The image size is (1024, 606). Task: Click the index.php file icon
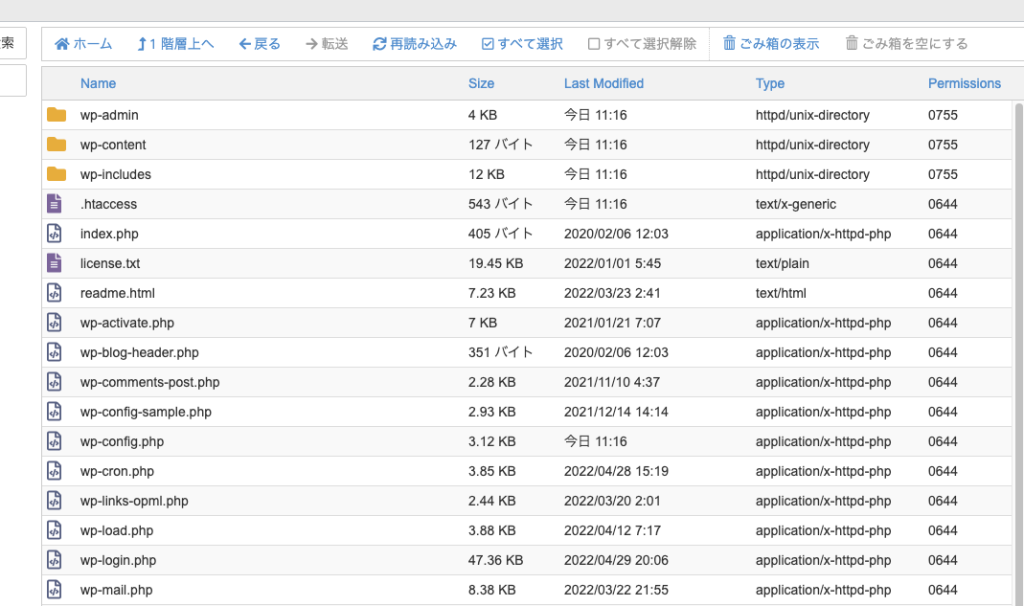tap(54, 234)
